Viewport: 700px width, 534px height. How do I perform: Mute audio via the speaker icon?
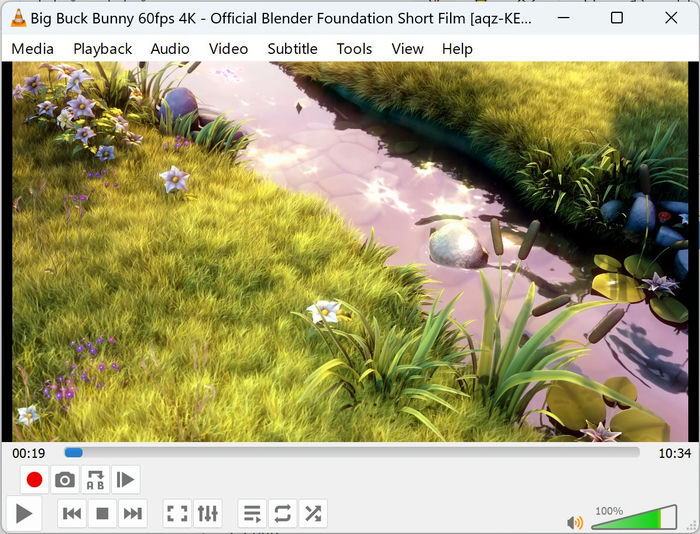click(575, 522)
